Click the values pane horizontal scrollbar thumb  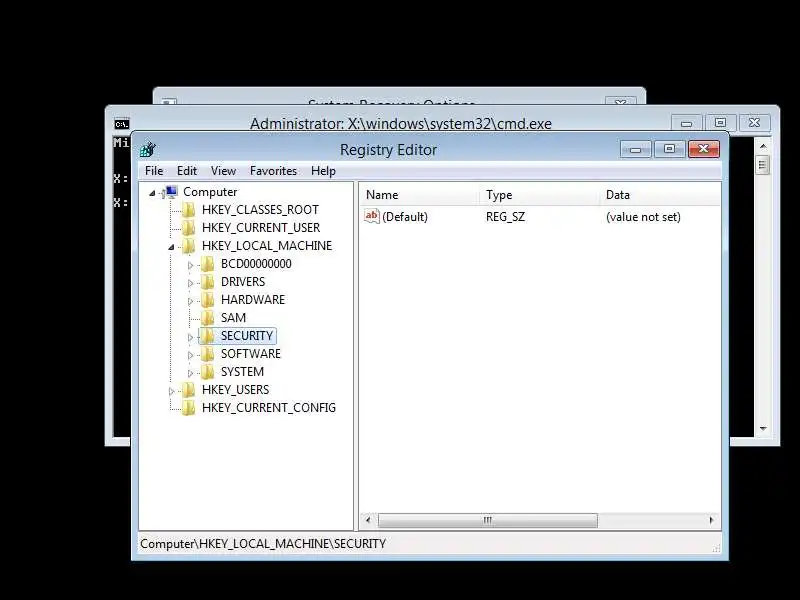coord(487,520)
